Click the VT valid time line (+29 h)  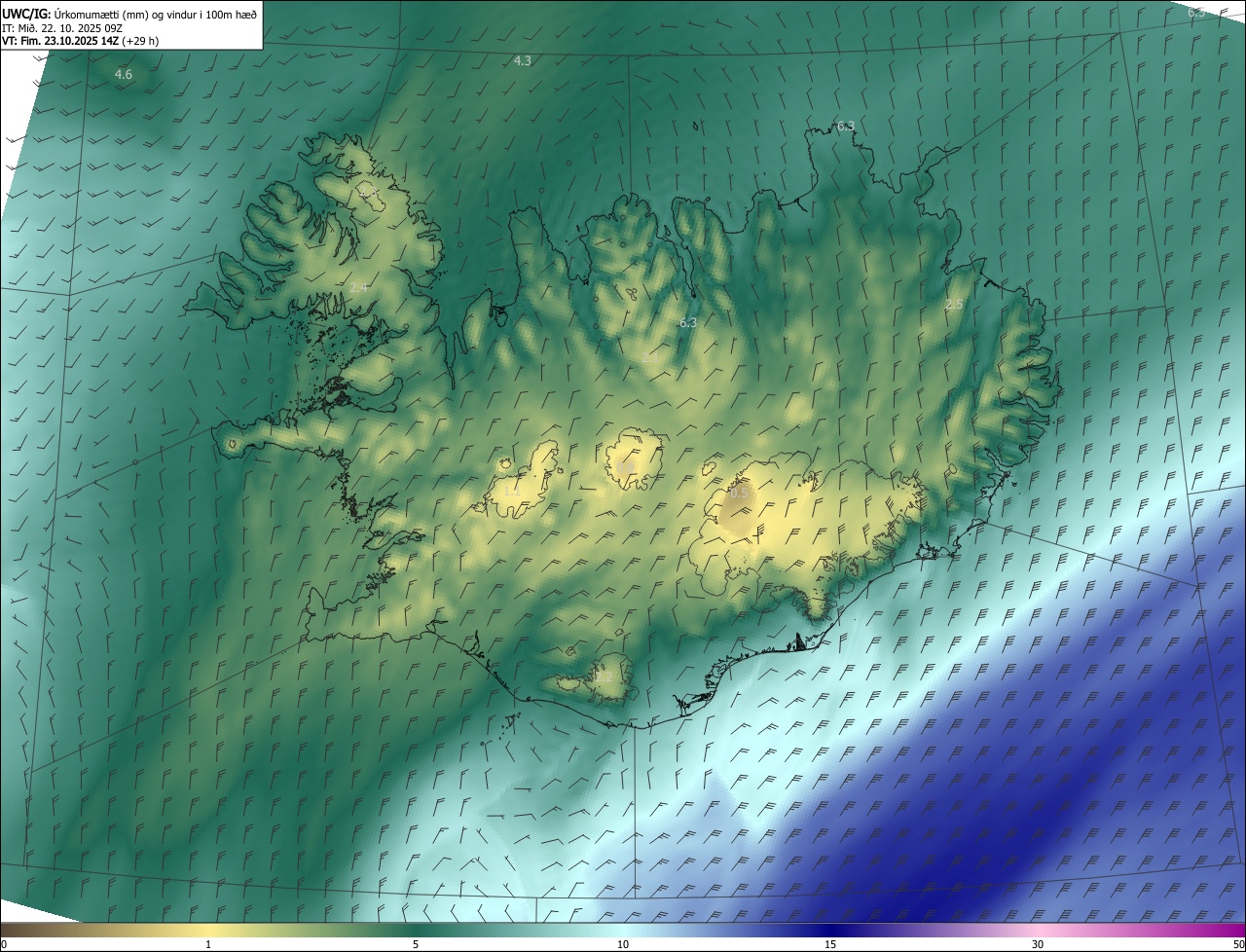click(x=80, y=41)
